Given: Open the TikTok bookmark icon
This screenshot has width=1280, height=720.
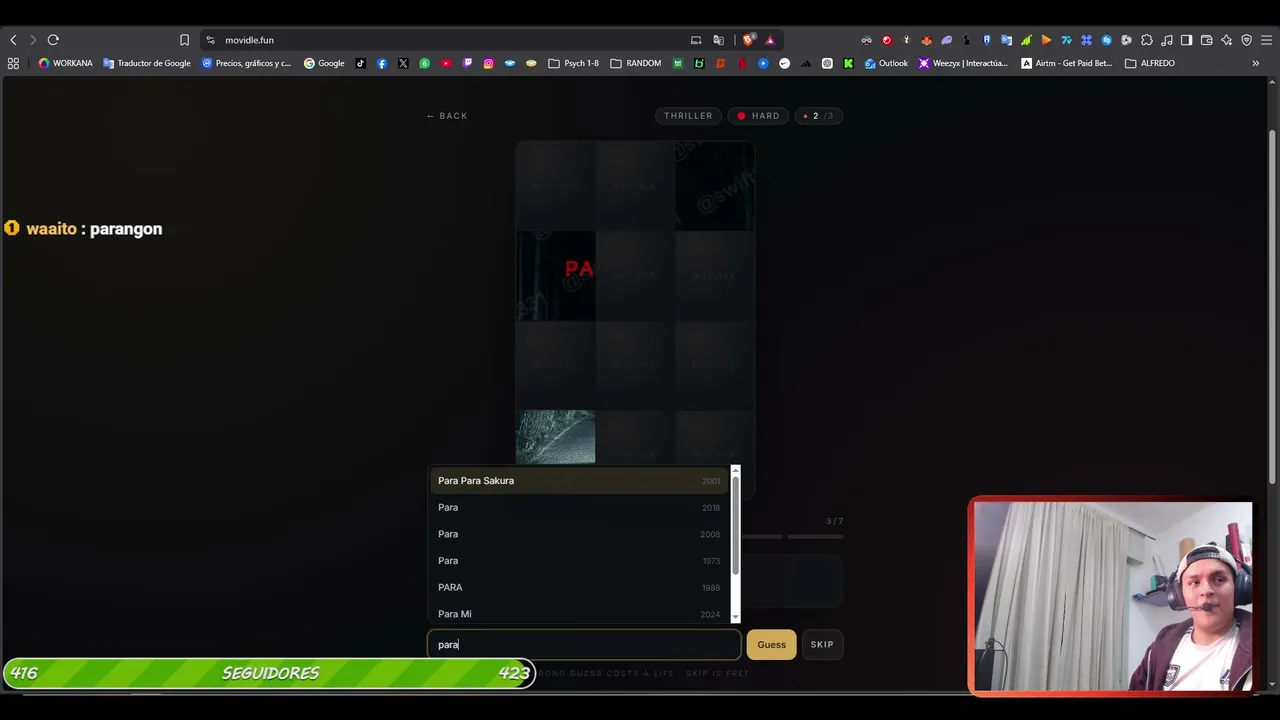Looking at the screenshot, I should 360,63.
